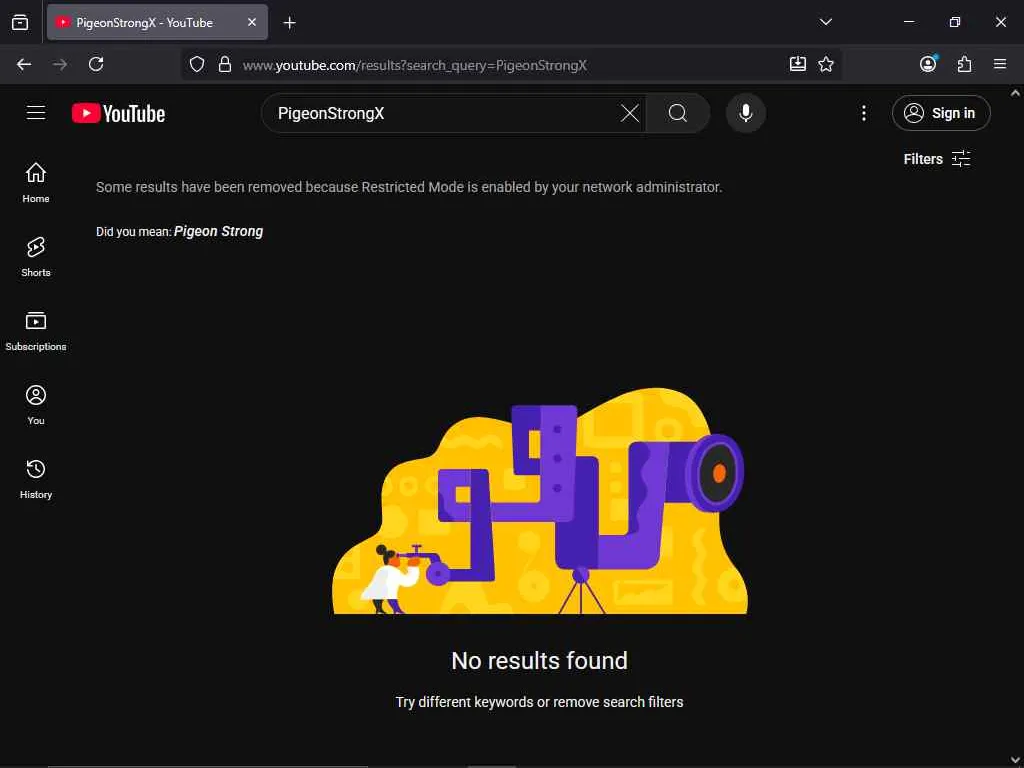Click the No results found heading
The width and height of the screenshot is (1024, 768).
539,660
